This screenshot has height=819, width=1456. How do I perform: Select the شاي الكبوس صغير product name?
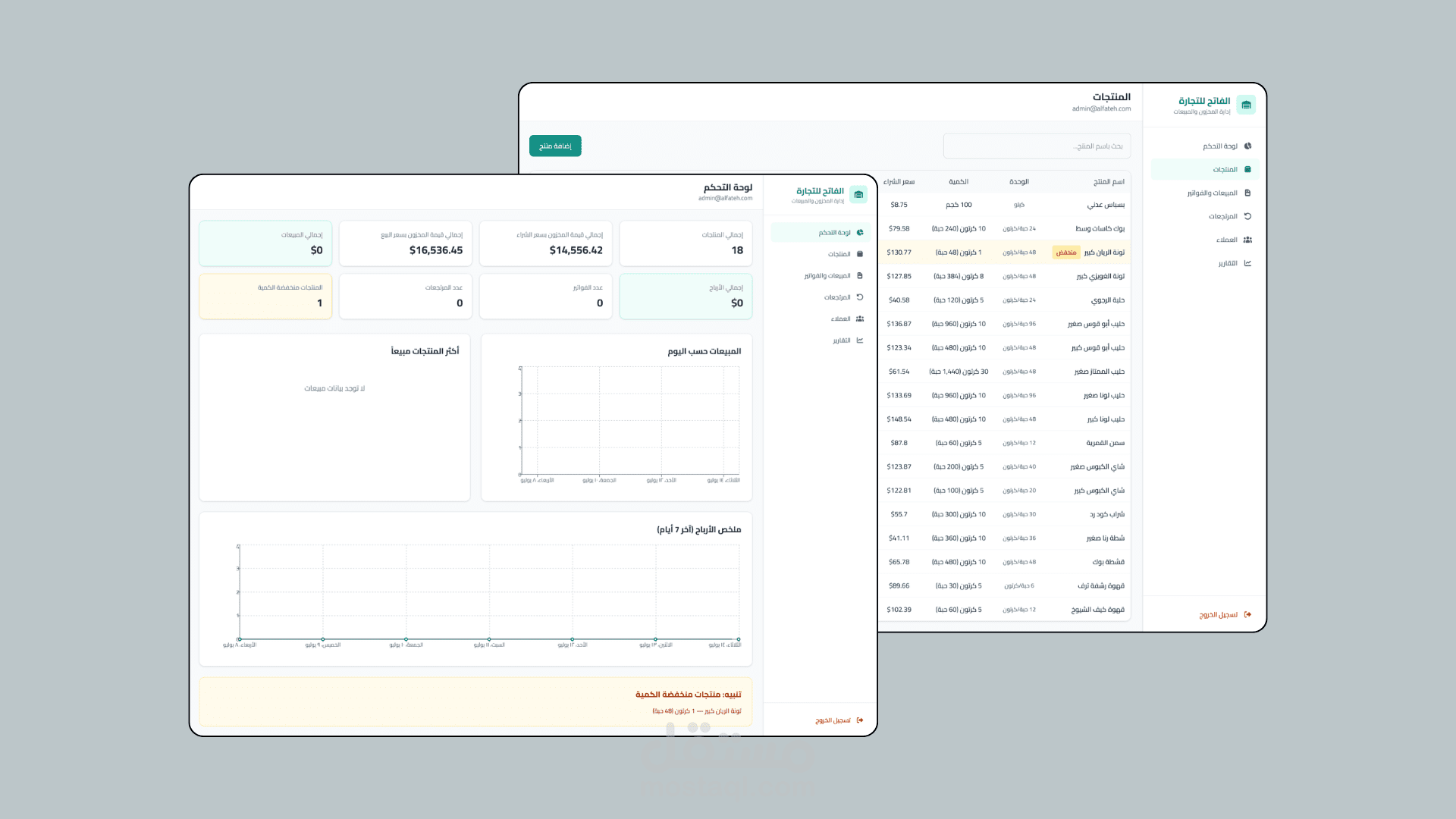pos(1097,467)
